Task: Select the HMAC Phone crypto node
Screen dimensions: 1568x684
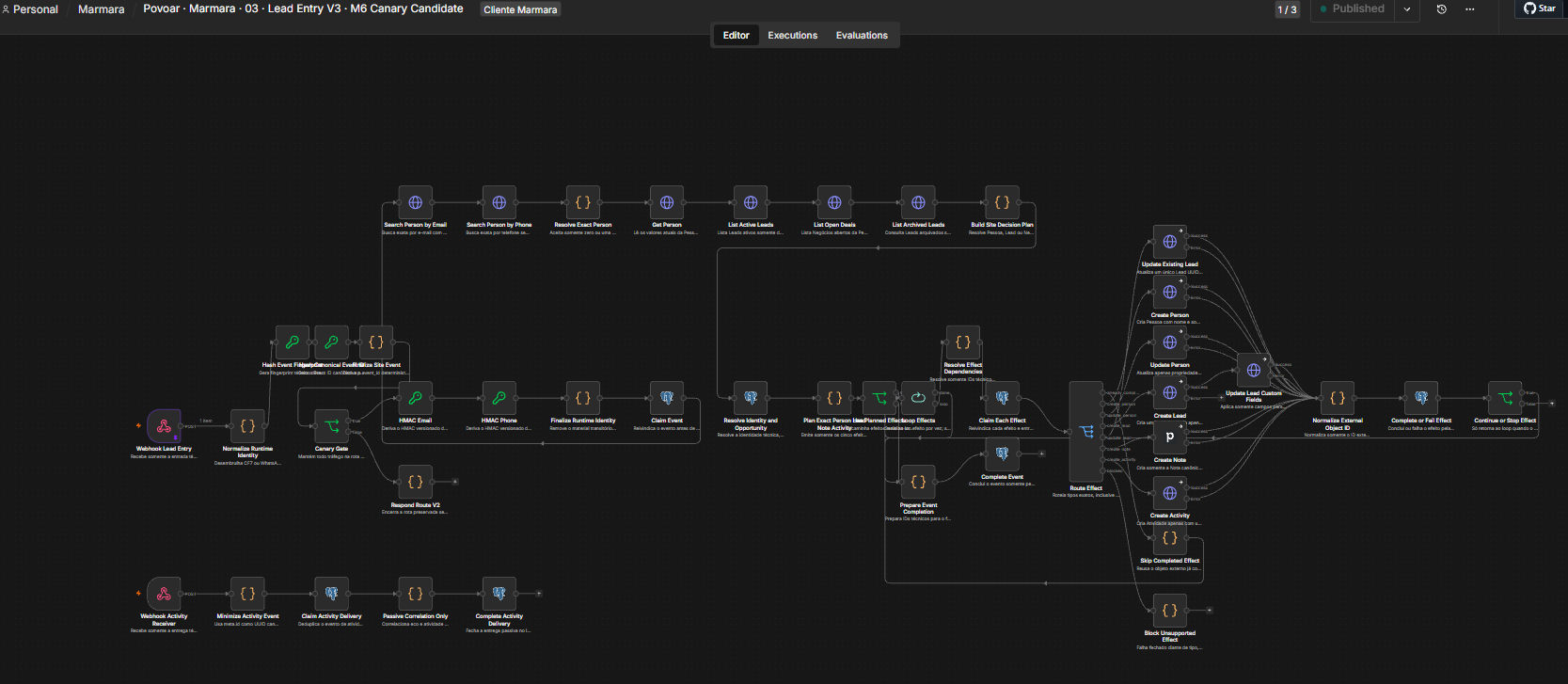Action: [499, 398]
